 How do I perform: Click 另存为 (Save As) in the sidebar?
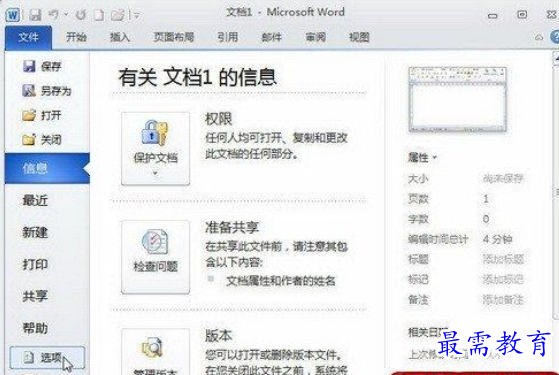click(x=46, y=91)
